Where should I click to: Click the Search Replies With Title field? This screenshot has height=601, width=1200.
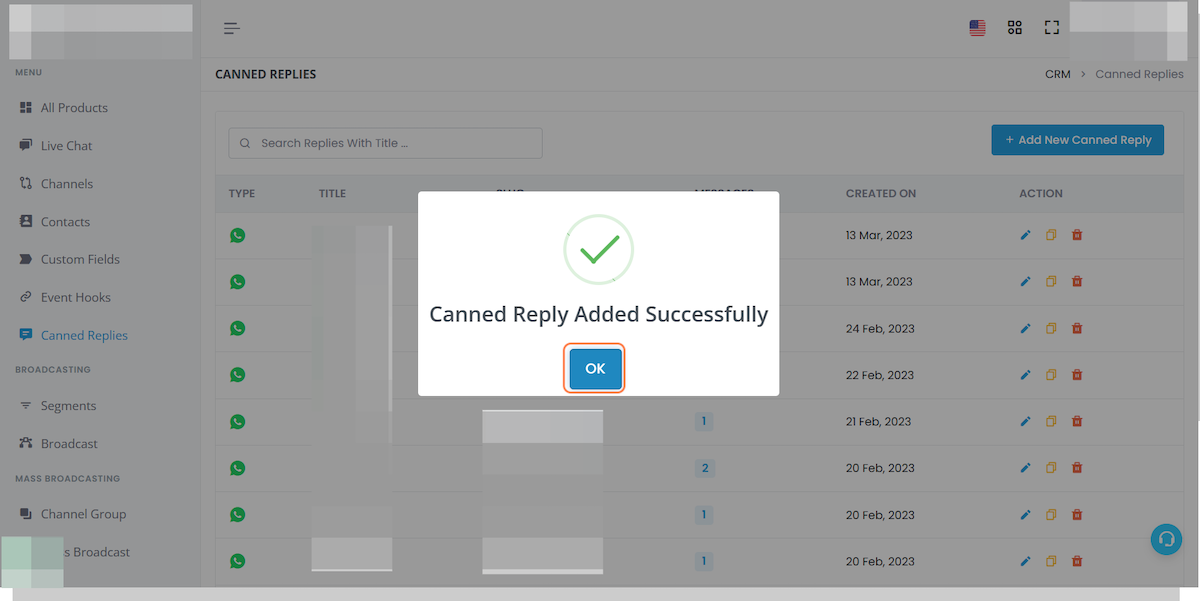[x=386, y=143]
